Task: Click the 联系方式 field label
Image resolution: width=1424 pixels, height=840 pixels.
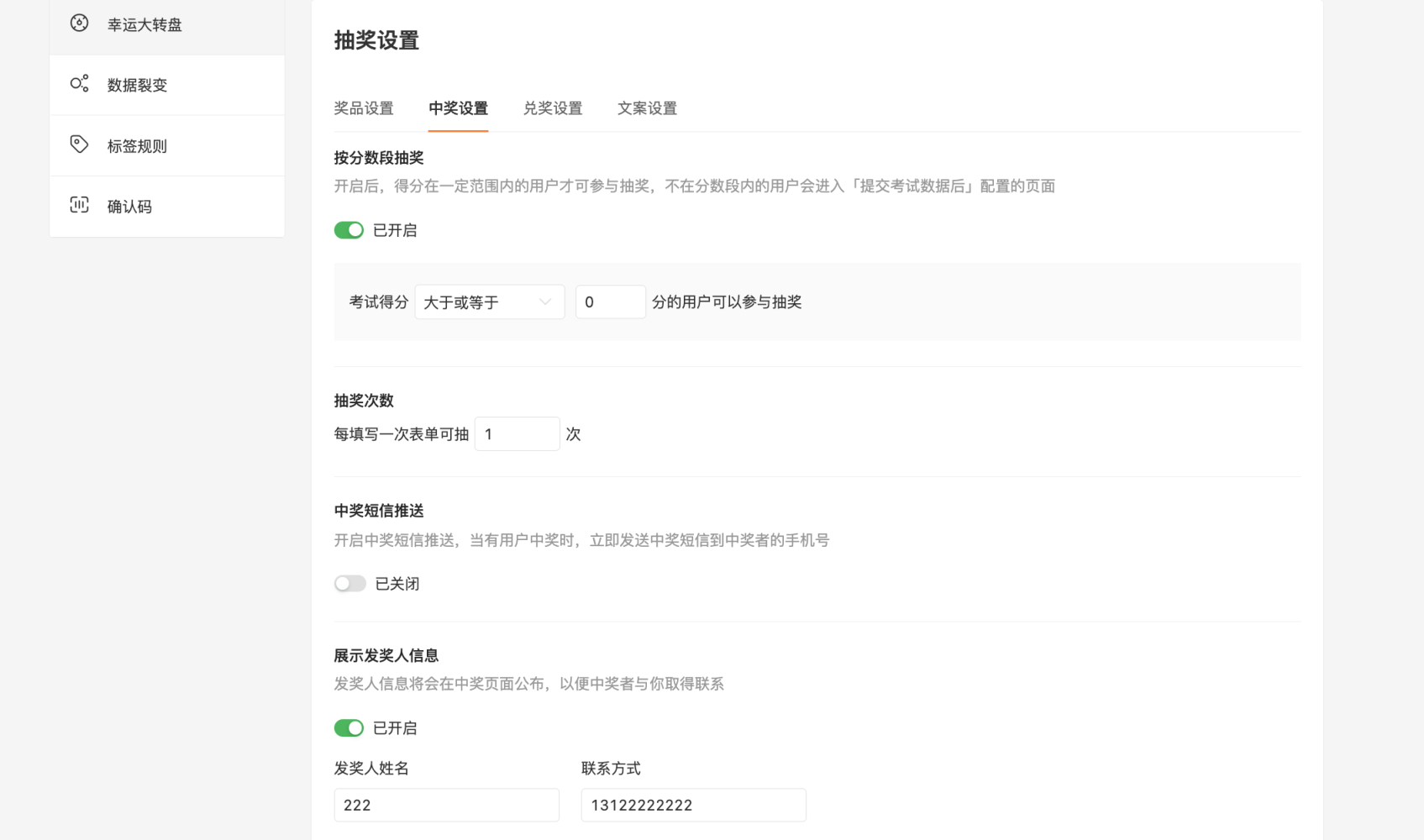Action: point(611,769)
